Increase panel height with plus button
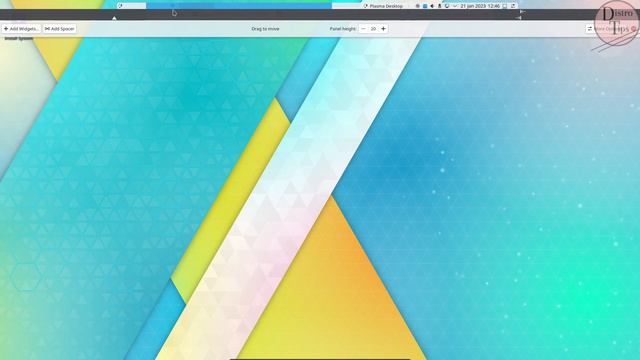640x360 pixels. point(383,29)
